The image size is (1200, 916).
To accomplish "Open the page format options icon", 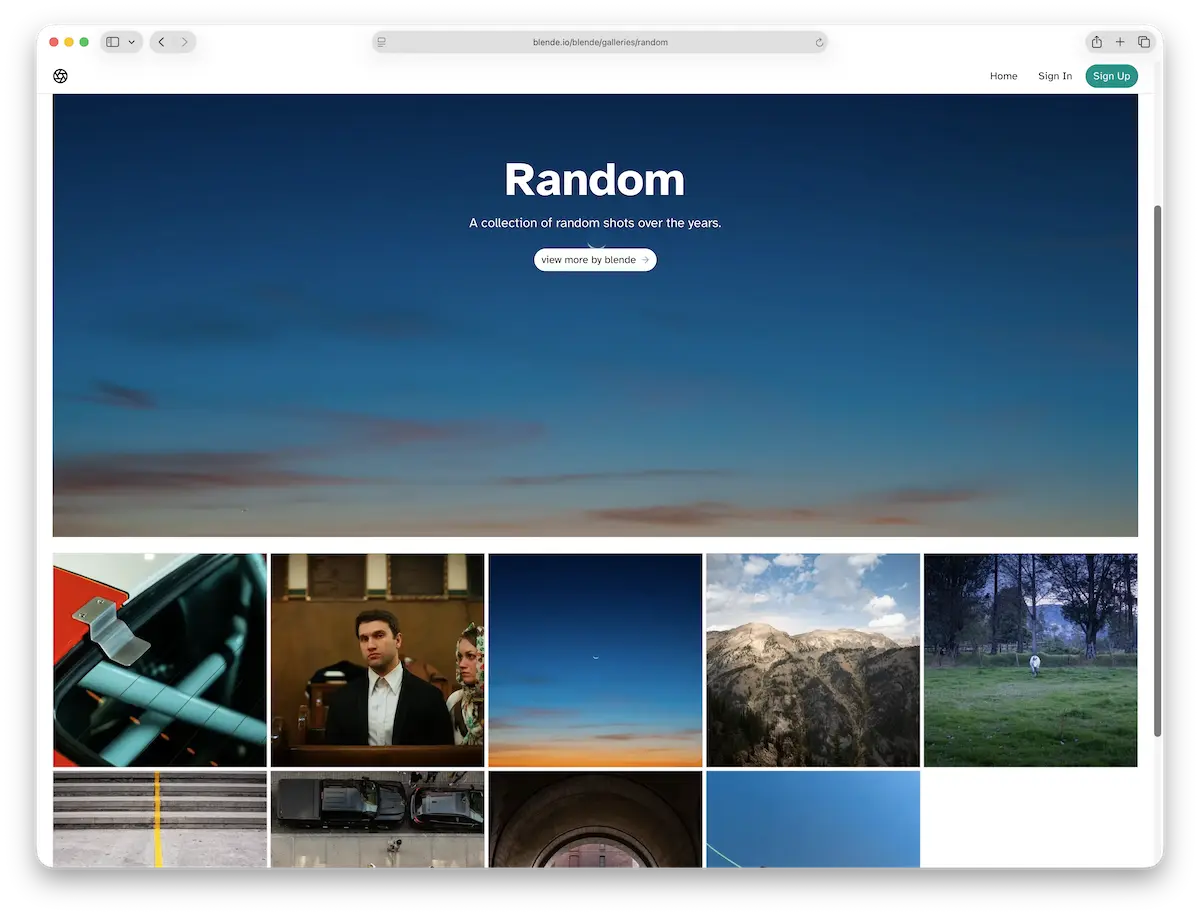I will click(381, 42).
